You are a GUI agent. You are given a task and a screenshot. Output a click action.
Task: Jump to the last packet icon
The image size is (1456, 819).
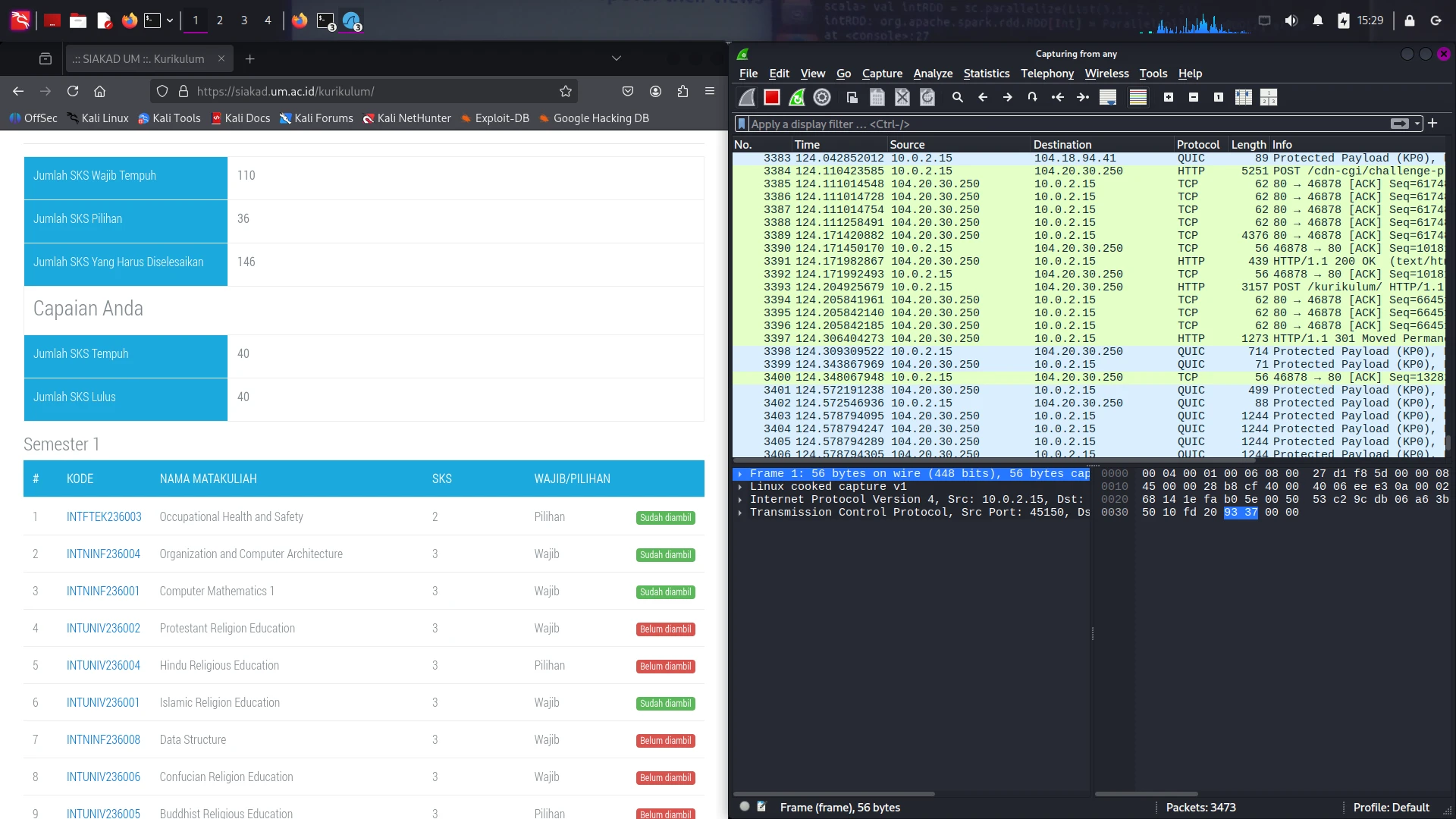point(1083,97)
